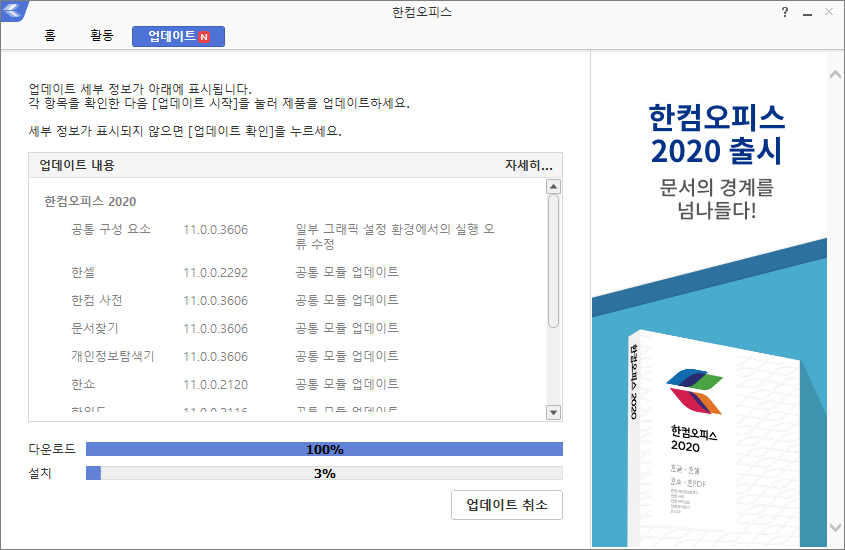Click version 11.0.0.2292
Image resolution: width=845 pixels, height=550 pixels.
coord(216,273)
